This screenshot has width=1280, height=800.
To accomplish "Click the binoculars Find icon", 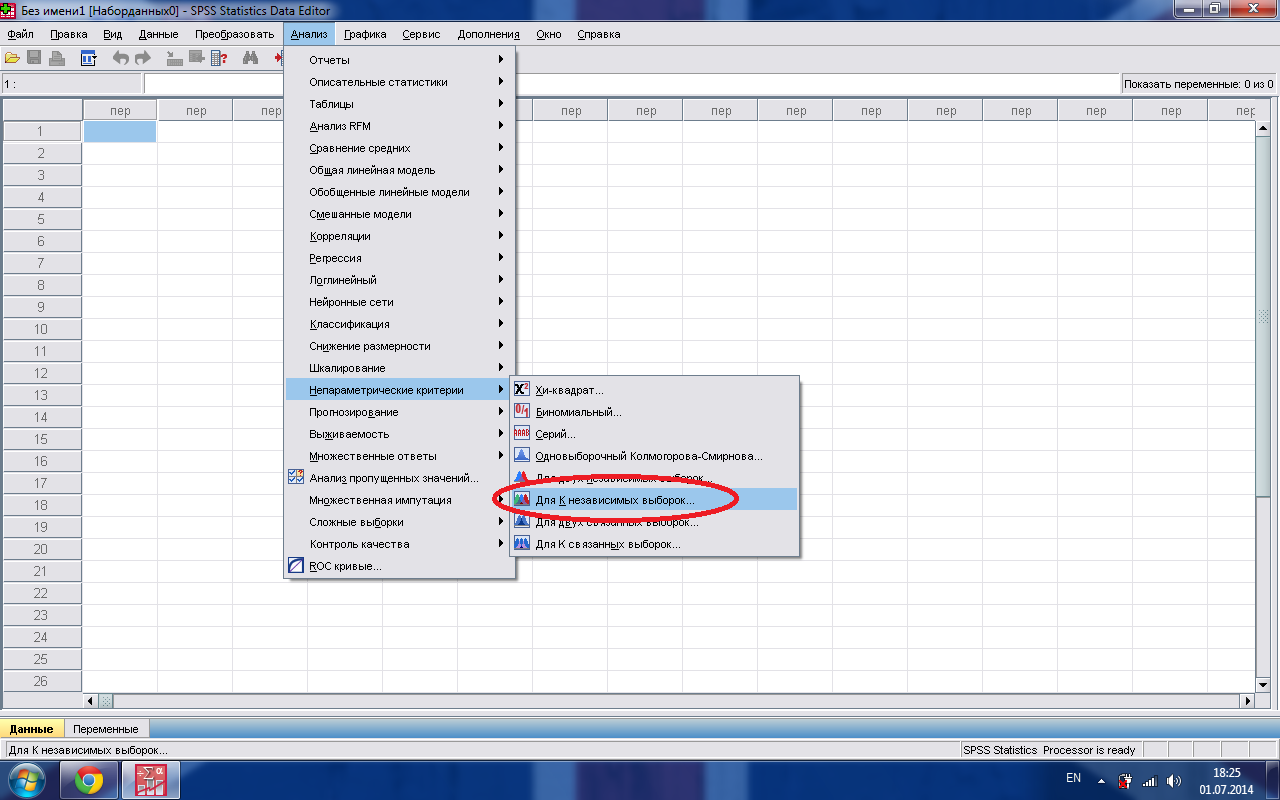I will point(251,58).
